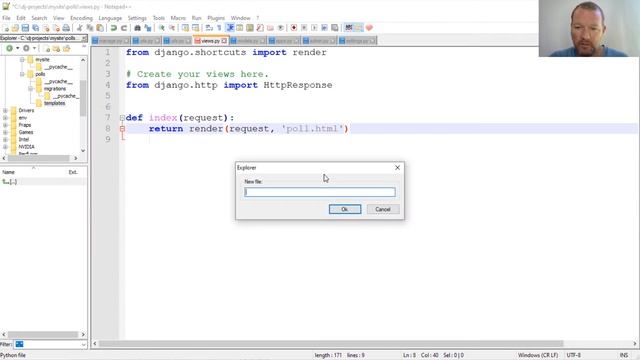Click the Zoom Out toolbar icon
This screenshot has width=640, height=360.
(x=172, y=28)
